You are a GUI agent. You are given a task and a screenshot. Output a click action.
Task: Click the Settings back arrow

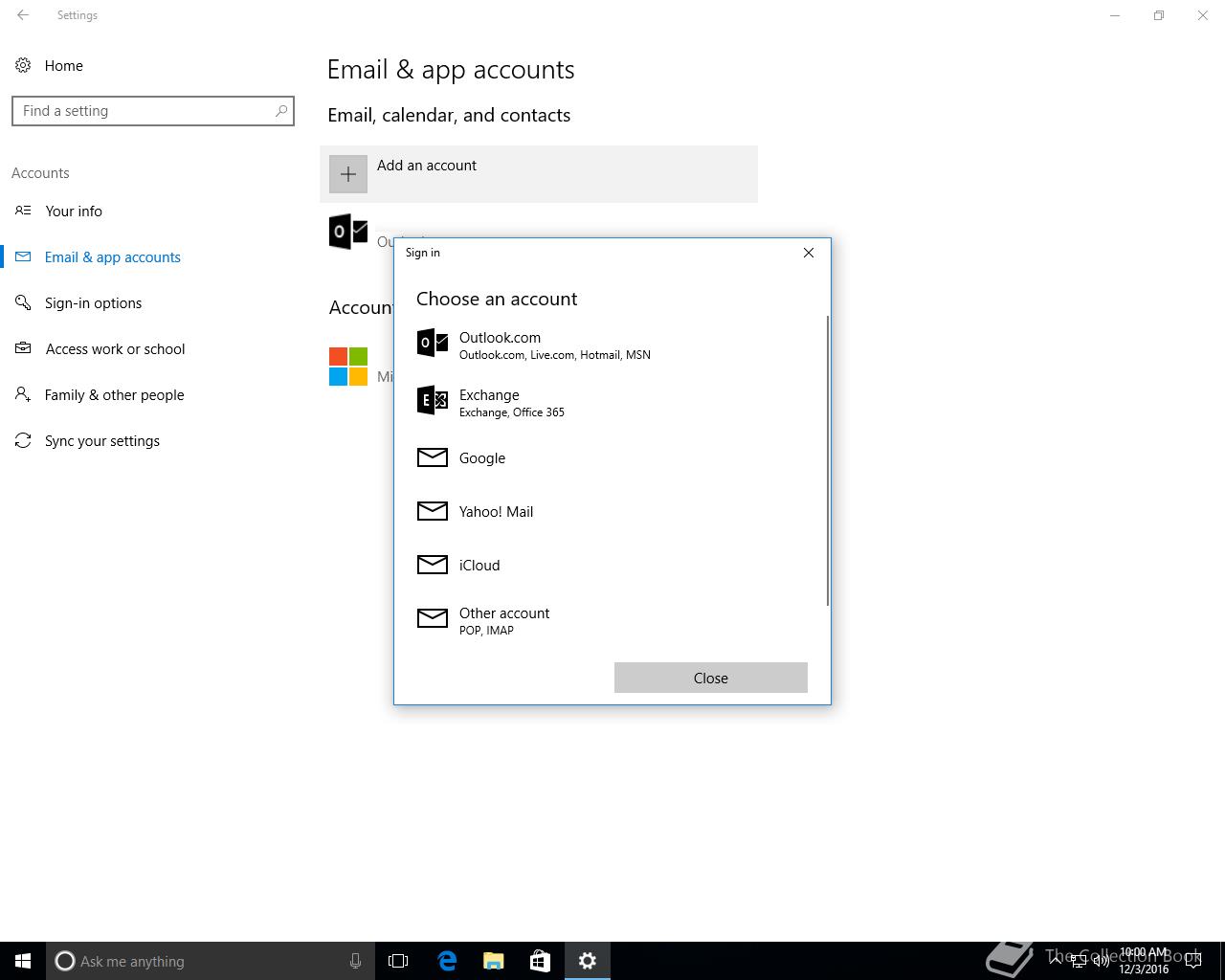pos(23,15)
